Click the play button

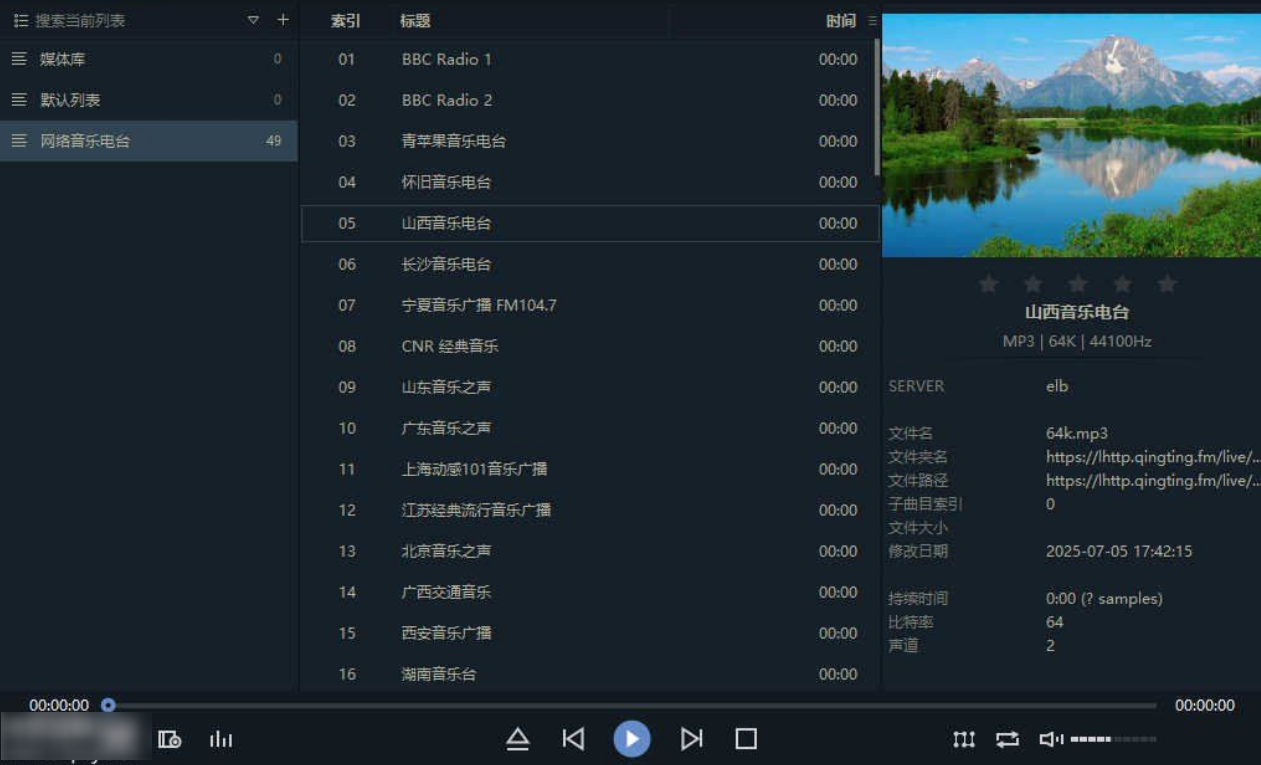[631, 739]
